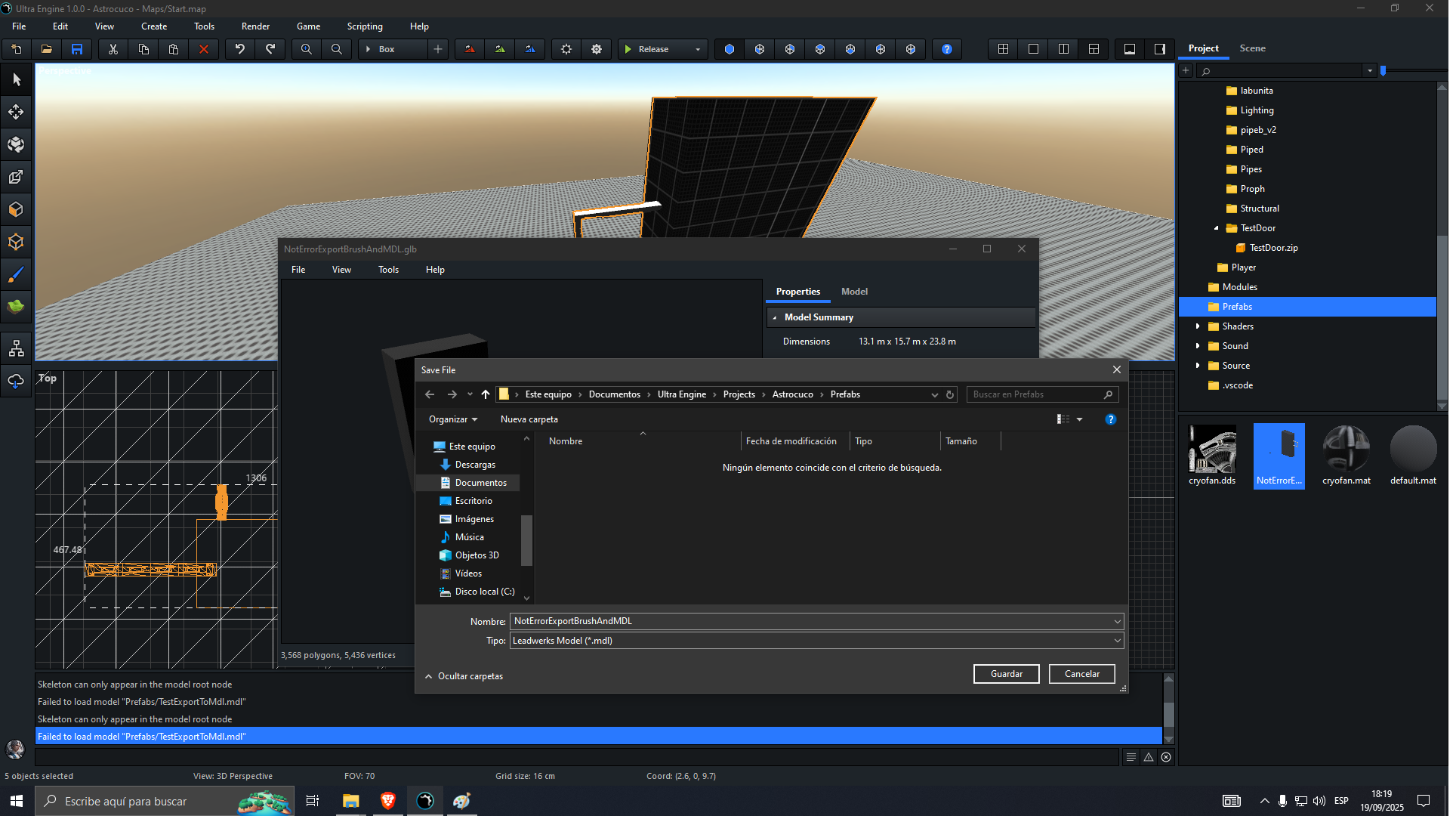
Task: Click the clear log icon at console bottom
Action: (1166, 757)
